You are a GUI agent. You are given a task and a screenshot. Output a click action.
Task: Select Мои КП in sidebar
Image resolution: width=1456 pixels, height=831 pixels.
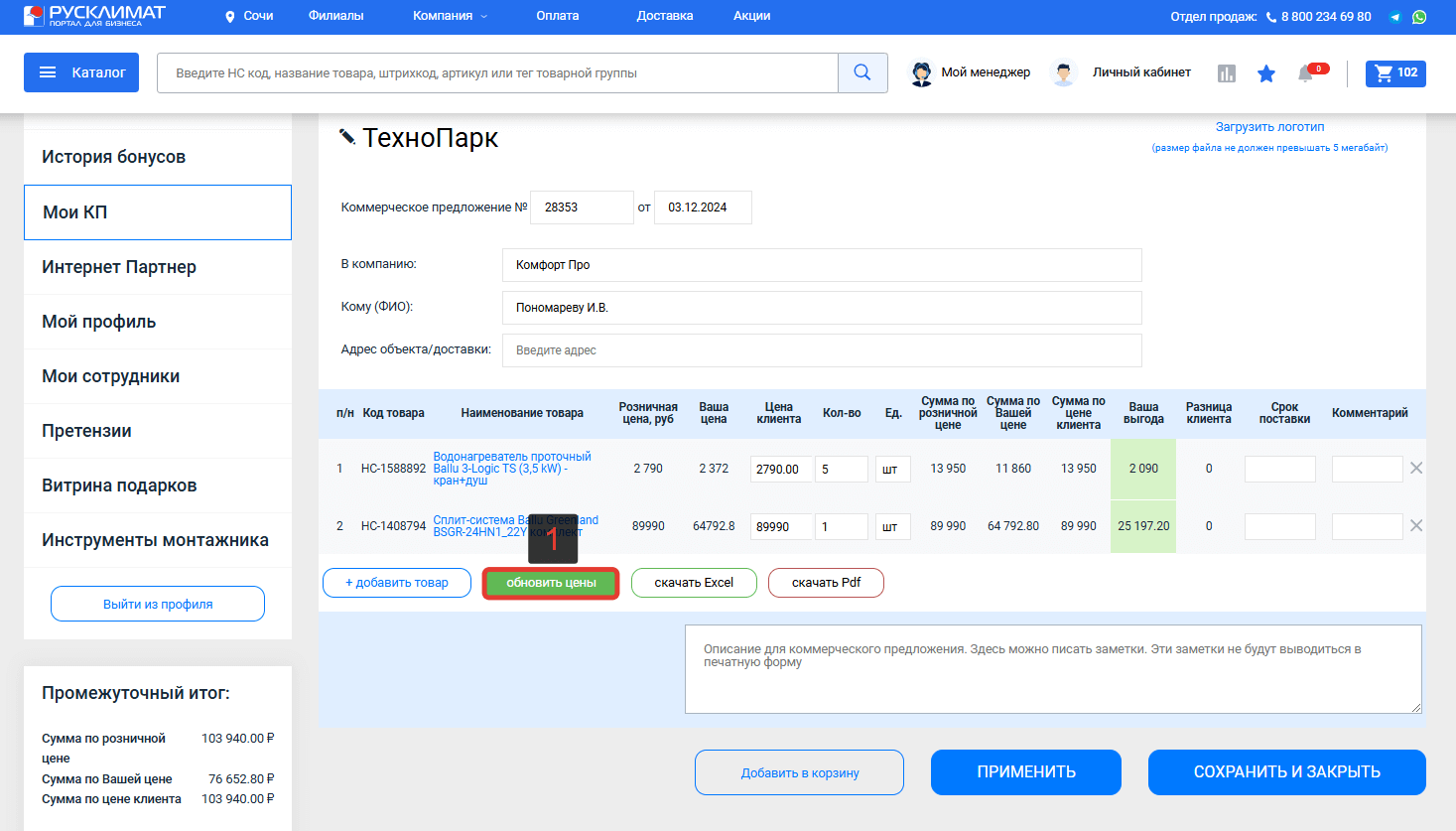[x=158, y=212]
